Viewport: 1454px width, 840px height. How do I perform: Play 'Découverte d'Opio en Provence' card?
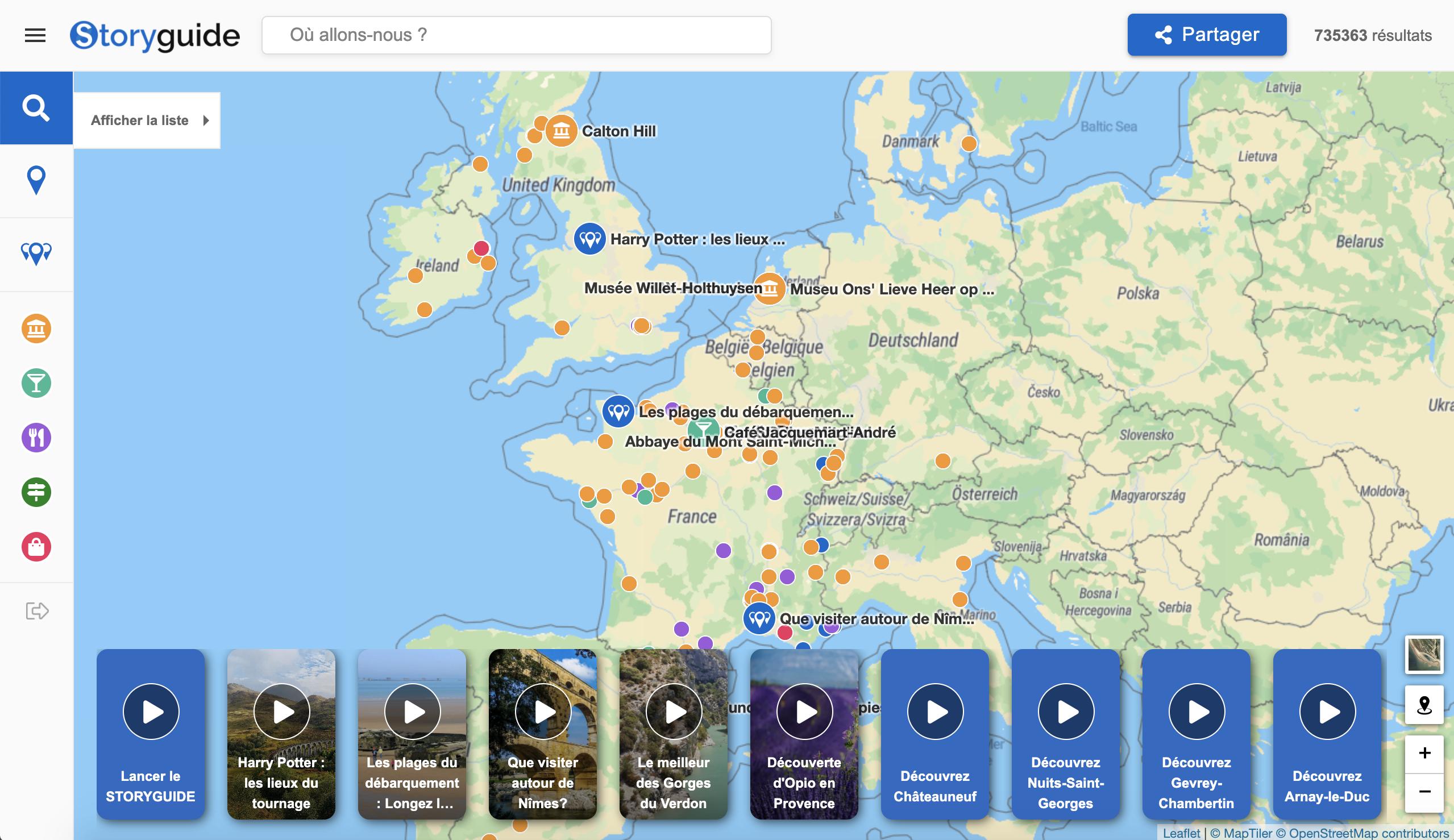(x=804, y=712)
